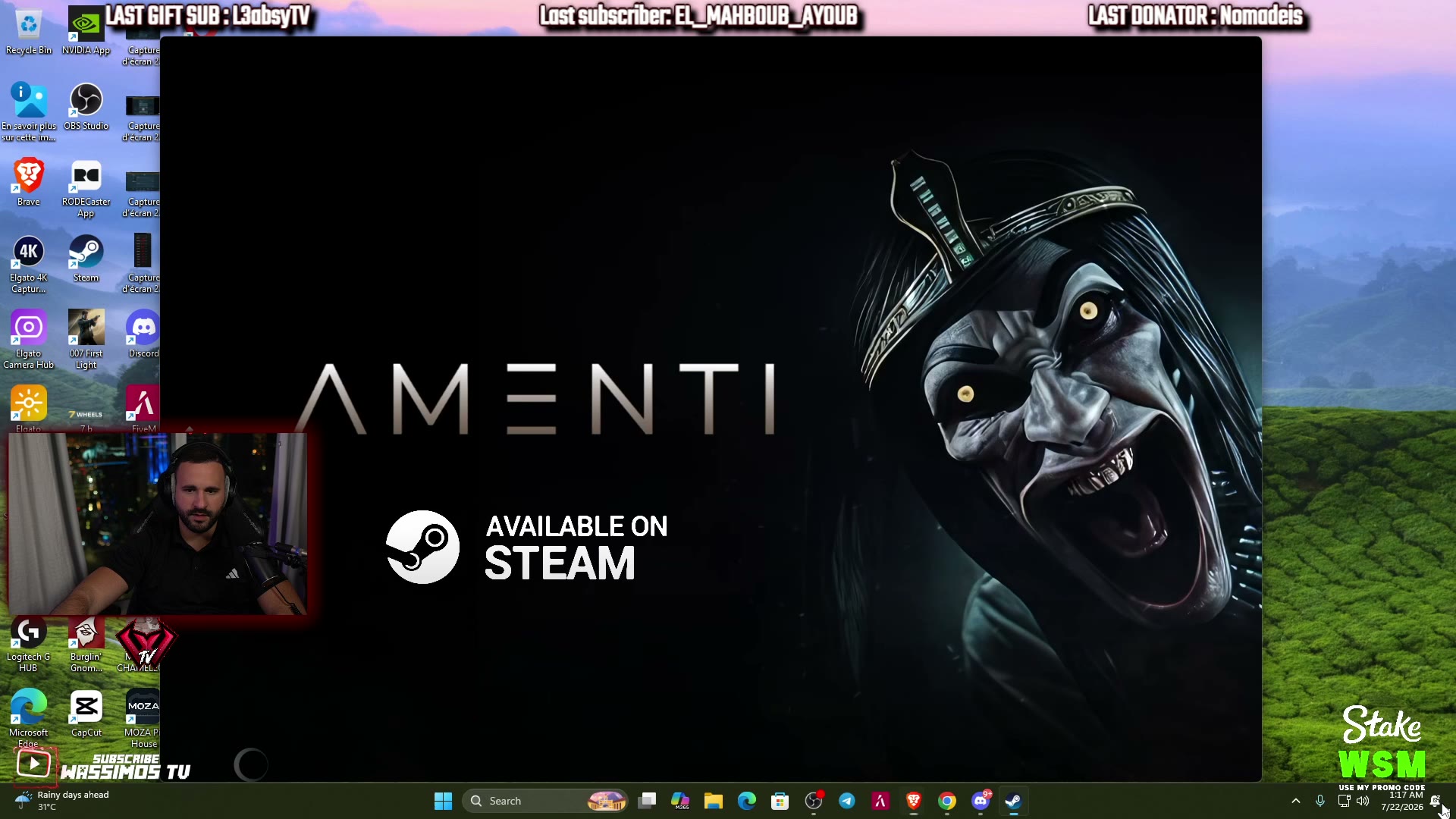Switch to Steam in the taskbar
1456x819 pixels.
coord(1014,801)
